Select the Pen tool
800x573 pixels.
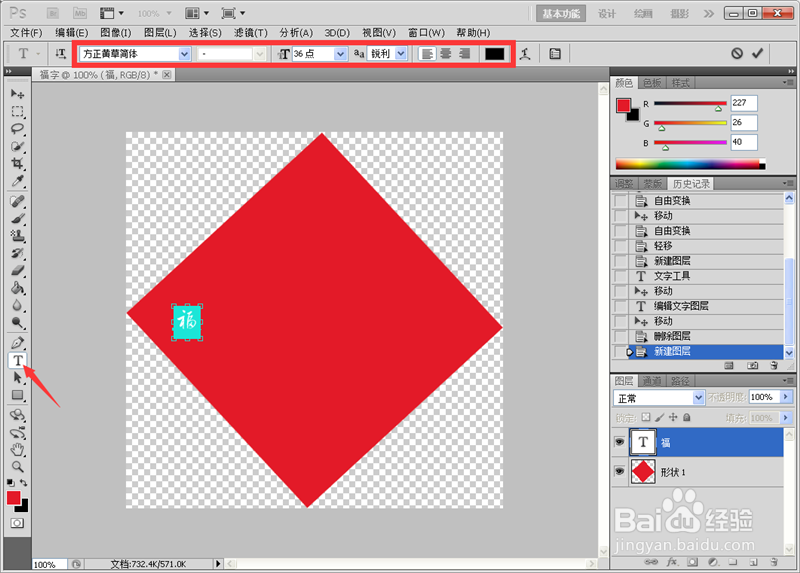tap(17, 343)
